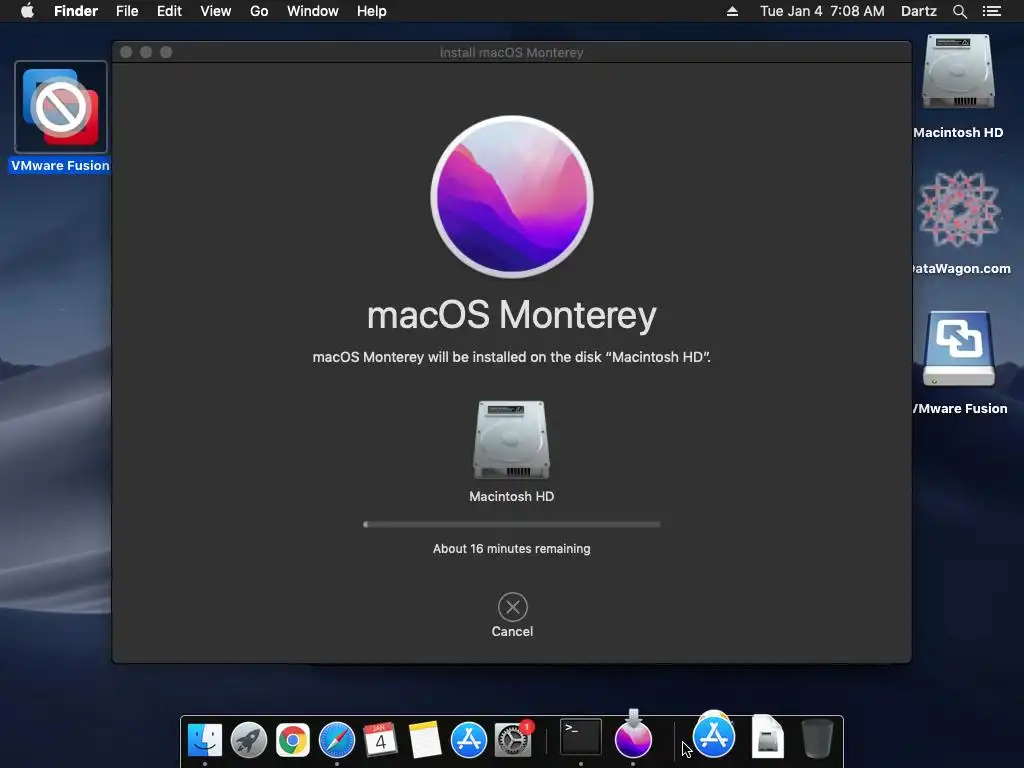Image resolution: width=1024 pixels, height=768 pixels.
Task: Click the VMware Fusion app label on desktop
Action: pos(60,165)
